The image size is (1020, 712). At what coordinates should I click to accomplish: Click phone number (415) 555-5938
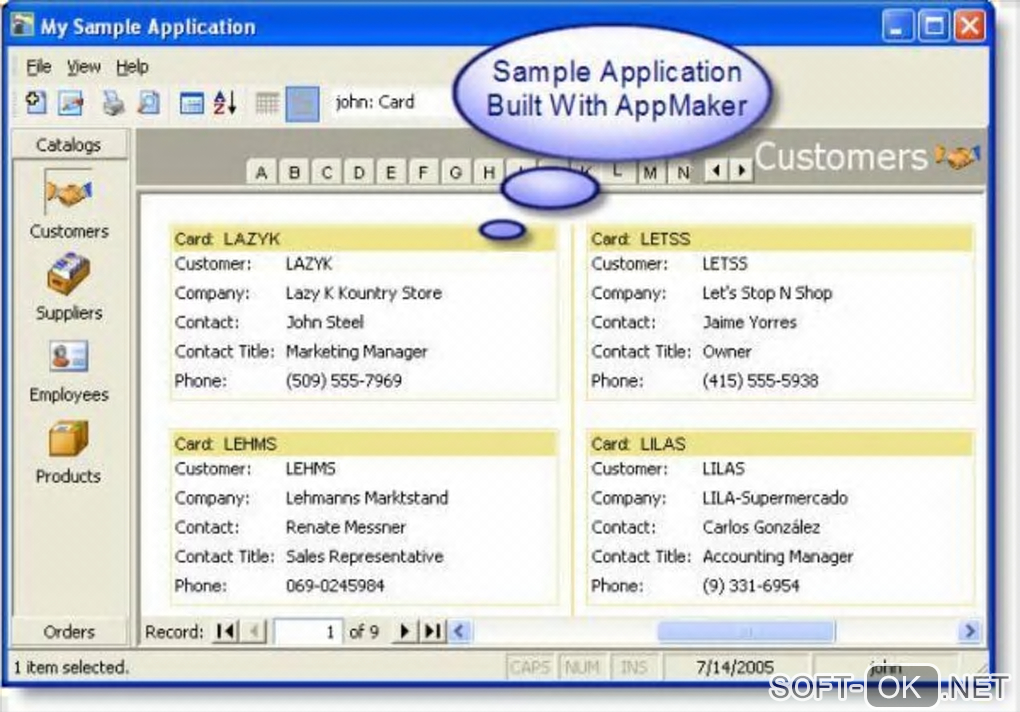(x=760, y=380)
